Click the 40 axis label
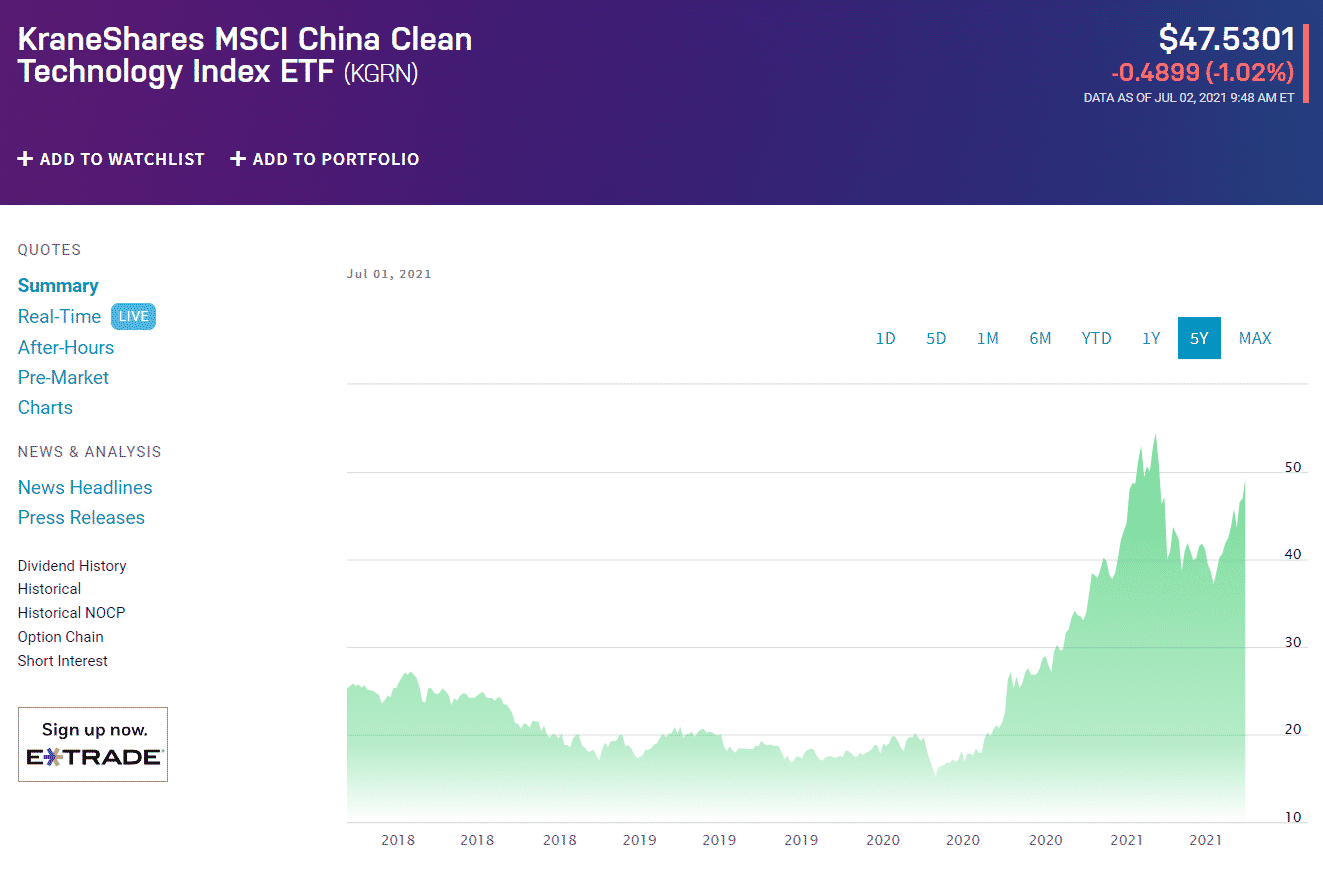 point(1294,554)
